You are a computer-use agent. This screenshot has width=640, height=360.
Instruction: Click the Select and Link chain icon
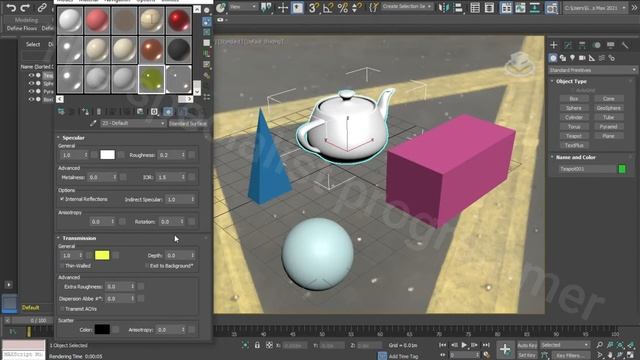point(42,7)
